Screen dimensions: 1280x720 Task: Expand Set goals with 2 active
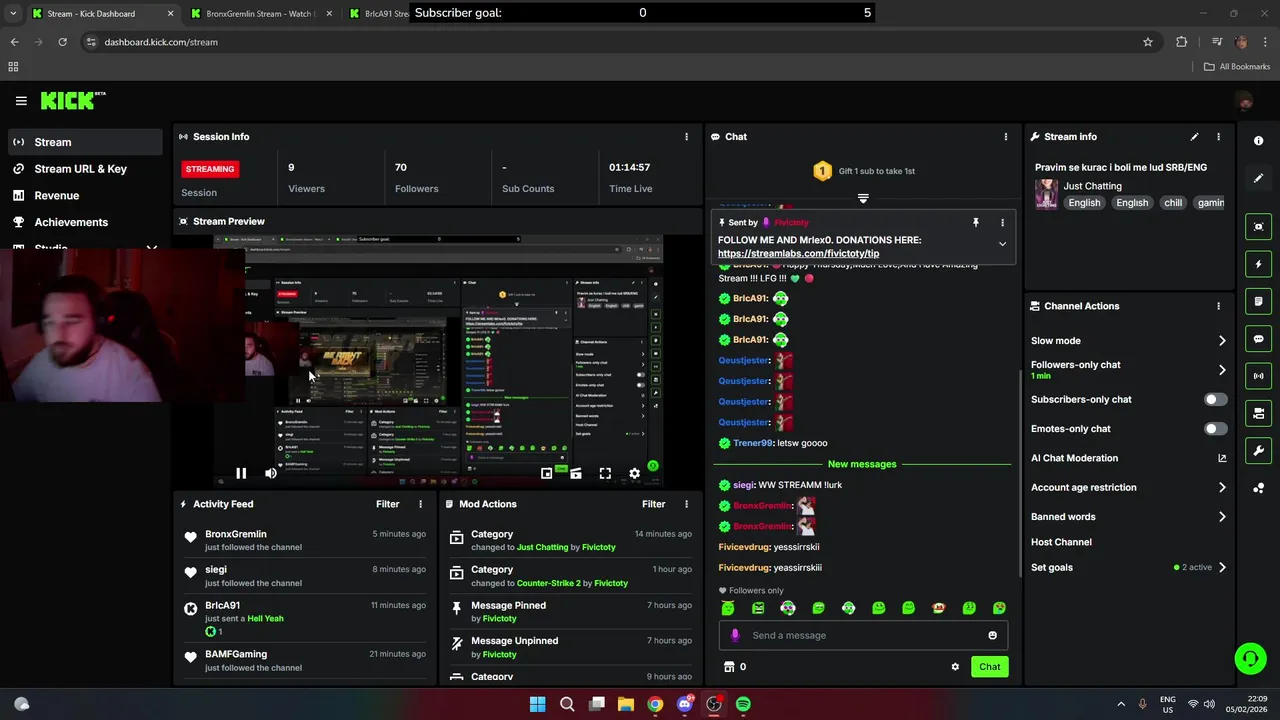1222,568
